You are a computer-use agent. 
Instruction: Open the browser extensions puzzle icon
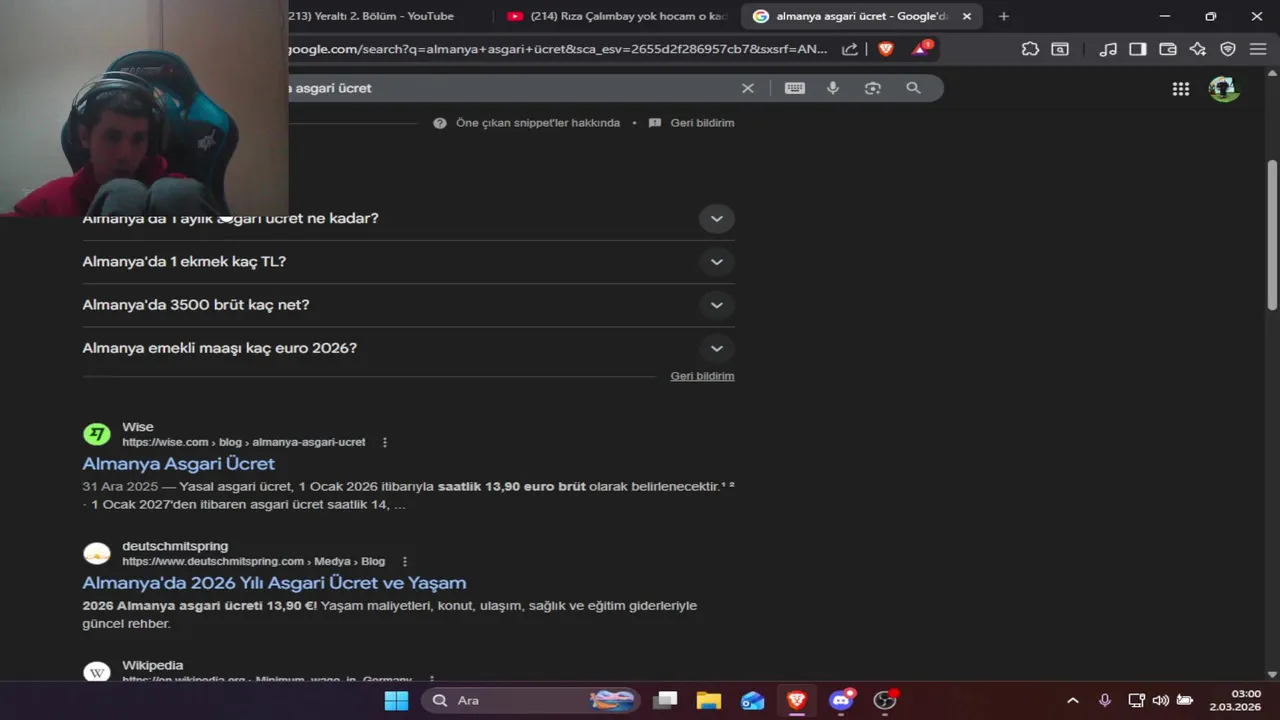[1030, 49]
